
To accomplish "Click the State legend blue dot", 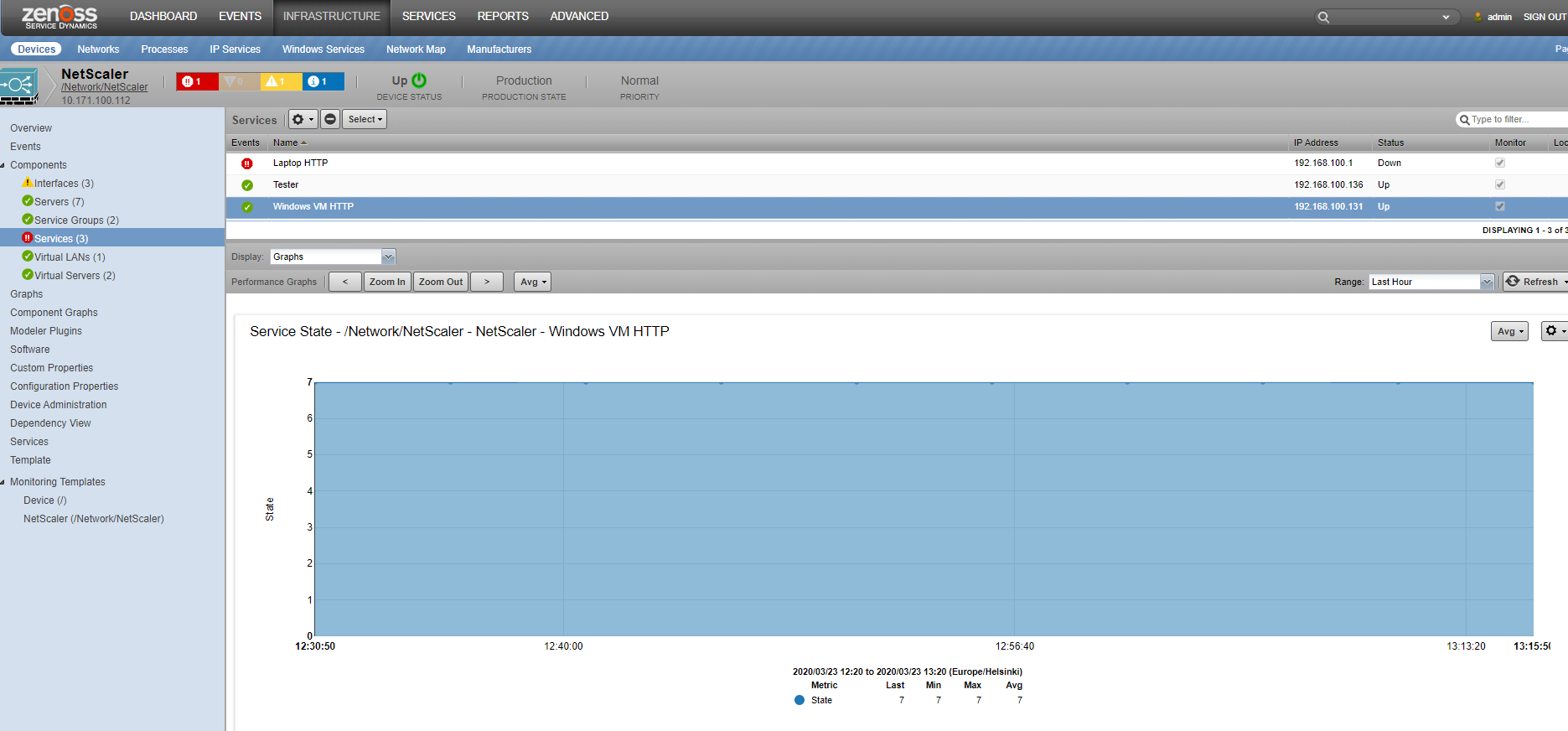I will tap(800, 700).
